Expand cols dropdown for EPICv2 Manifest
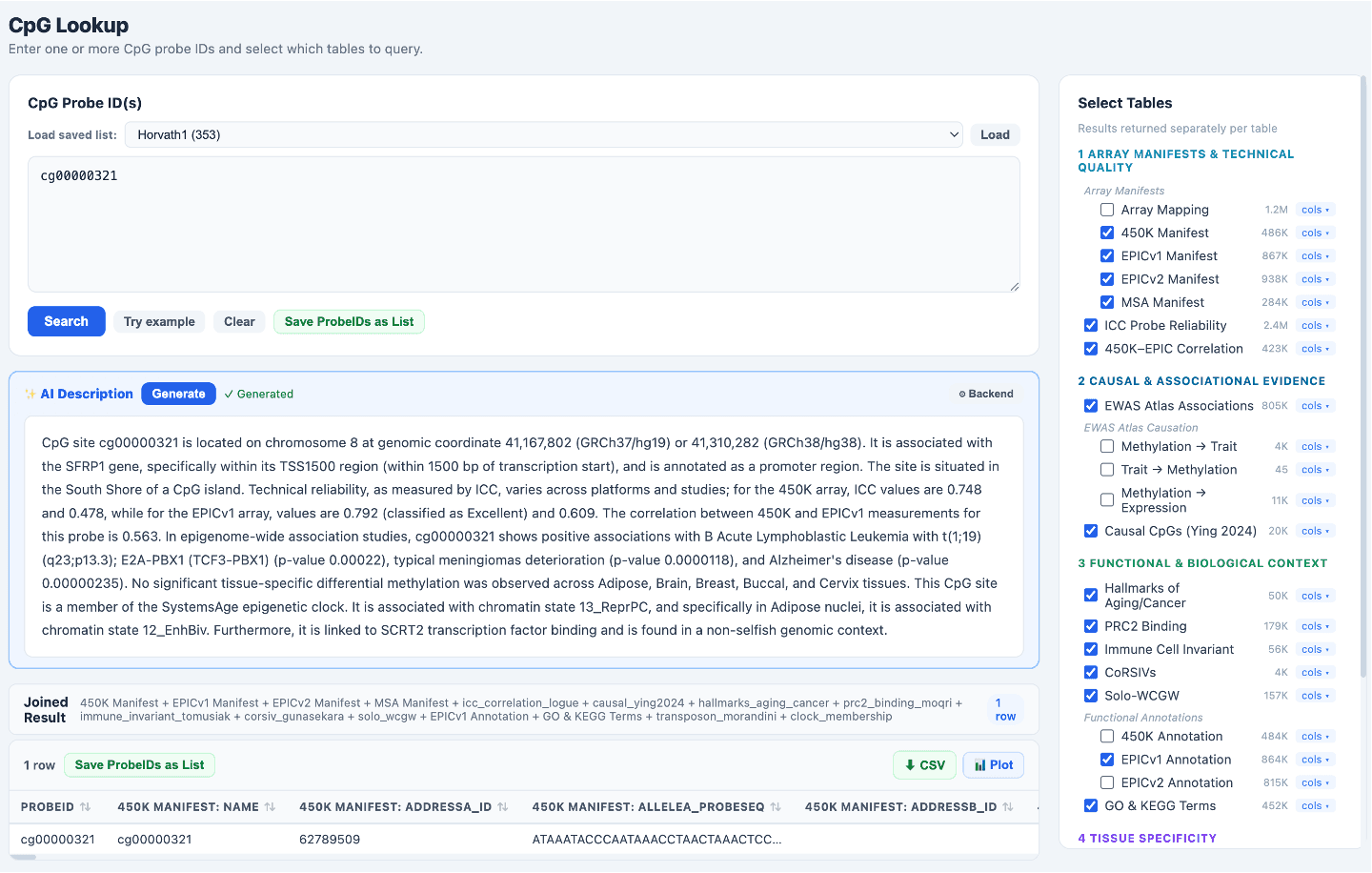Screen dimensions: 1372x873 1316,279
